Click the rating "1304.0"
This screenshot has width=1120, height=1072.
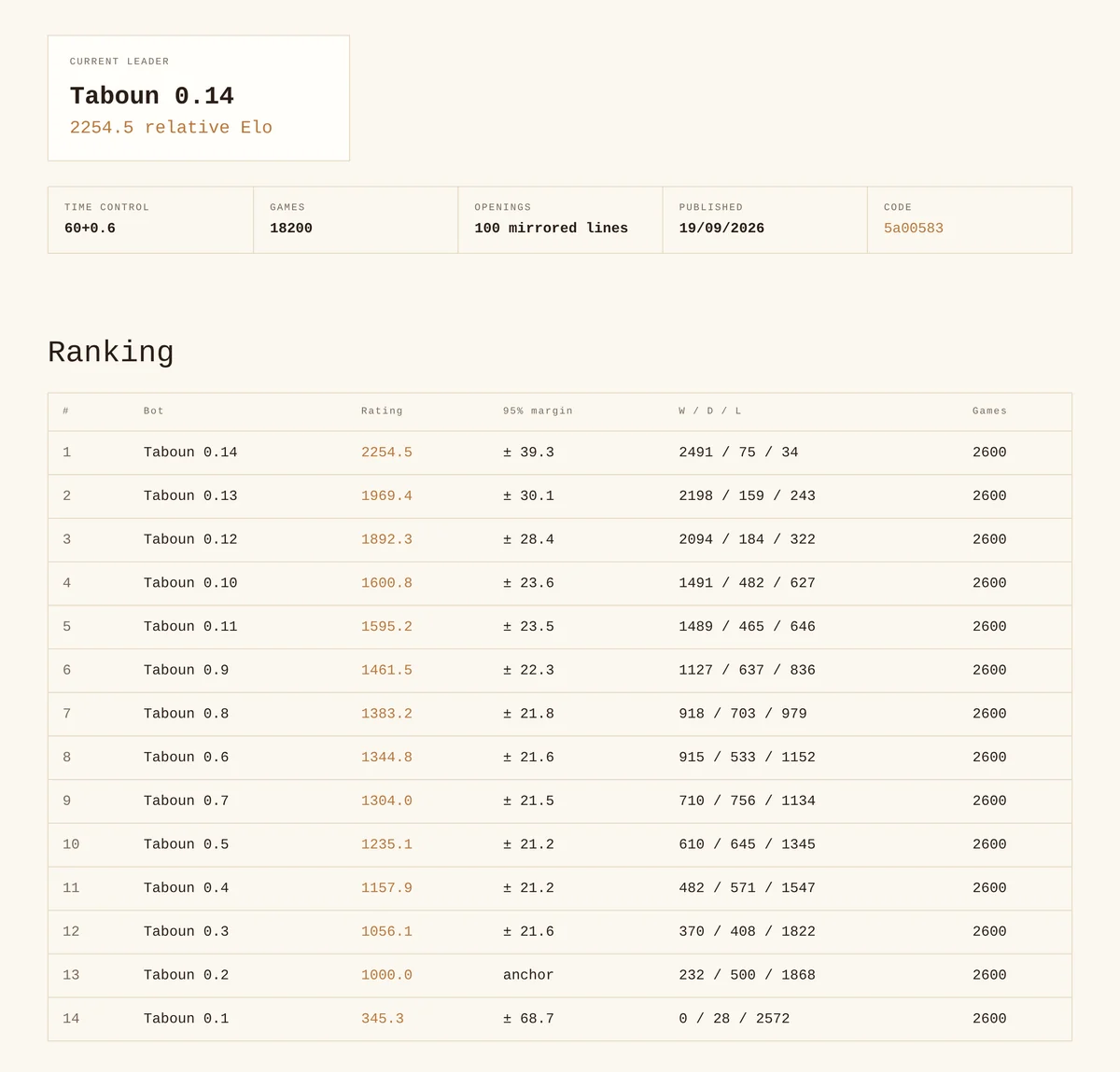386,801
